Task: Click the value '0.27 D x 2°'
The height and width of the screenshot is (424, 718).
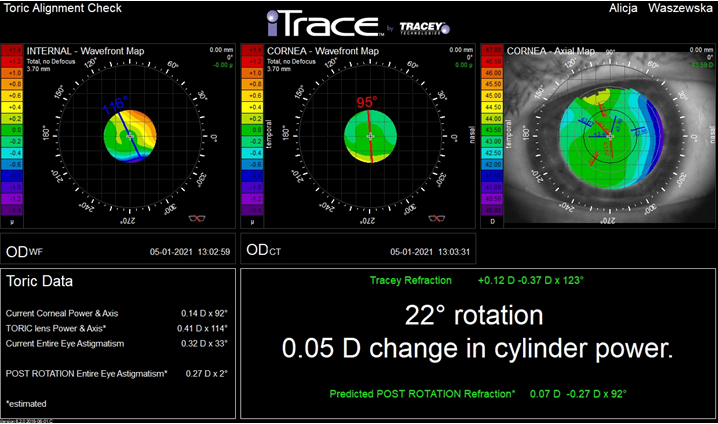Action: point(207,374)
